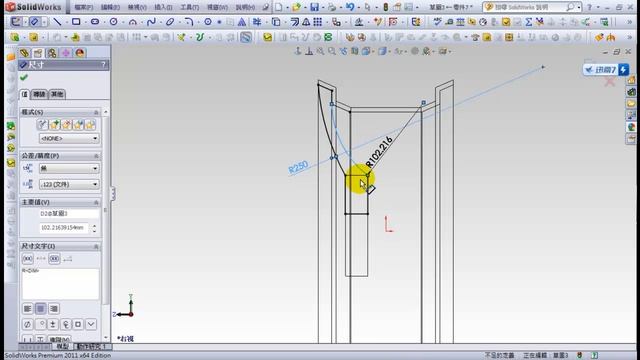Click the New document icon

click(278, 7)
